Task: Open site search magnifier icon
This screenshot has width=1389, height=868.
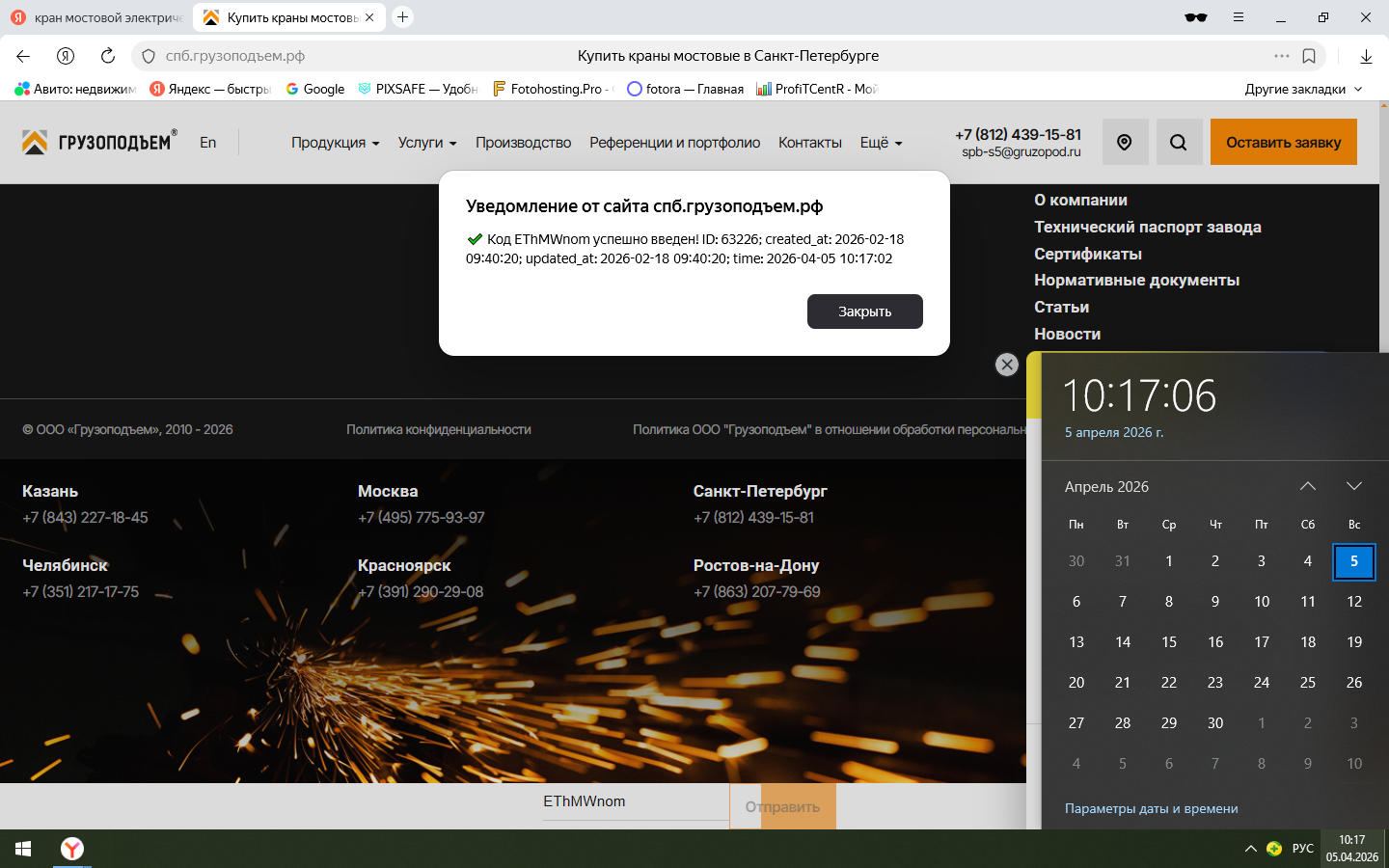Action: (1178, 142)
